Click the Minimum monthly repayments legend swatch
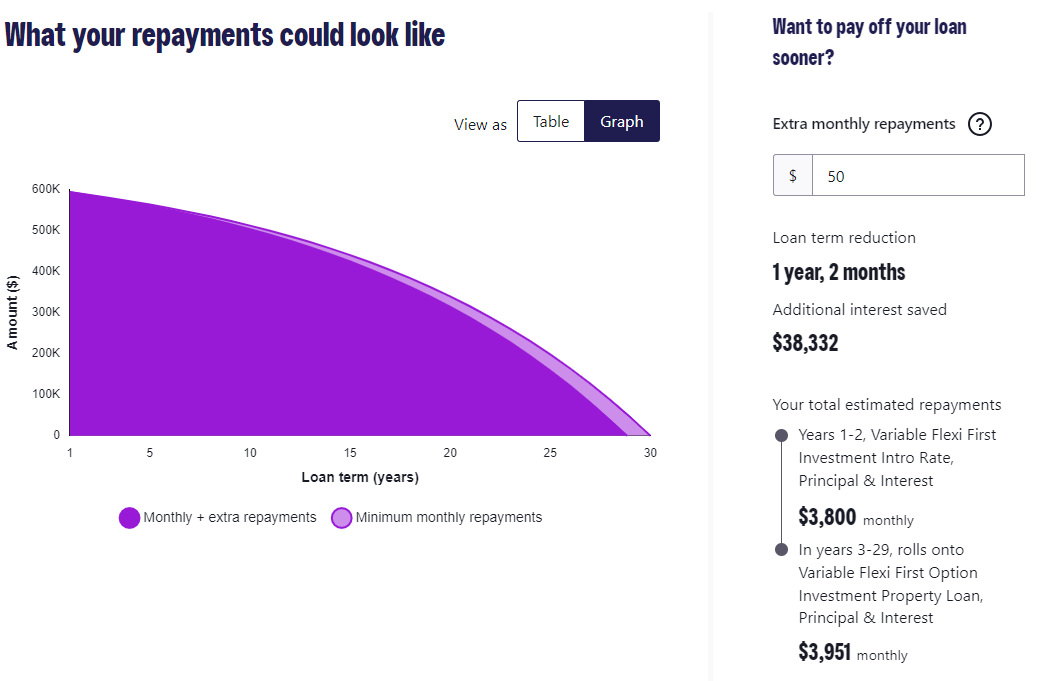 [341, 517]
